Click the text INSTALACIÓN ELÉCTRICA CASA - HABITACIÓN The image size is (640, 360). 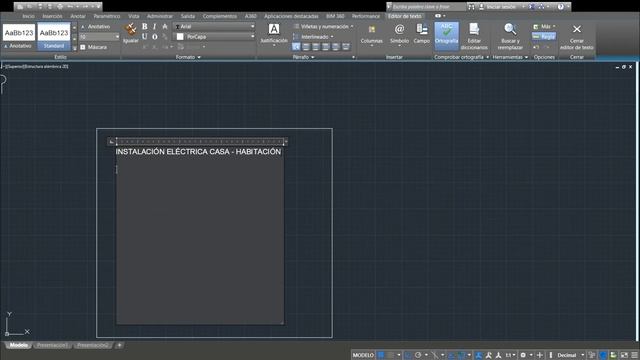pyautogui.click(x=198, y=152)
